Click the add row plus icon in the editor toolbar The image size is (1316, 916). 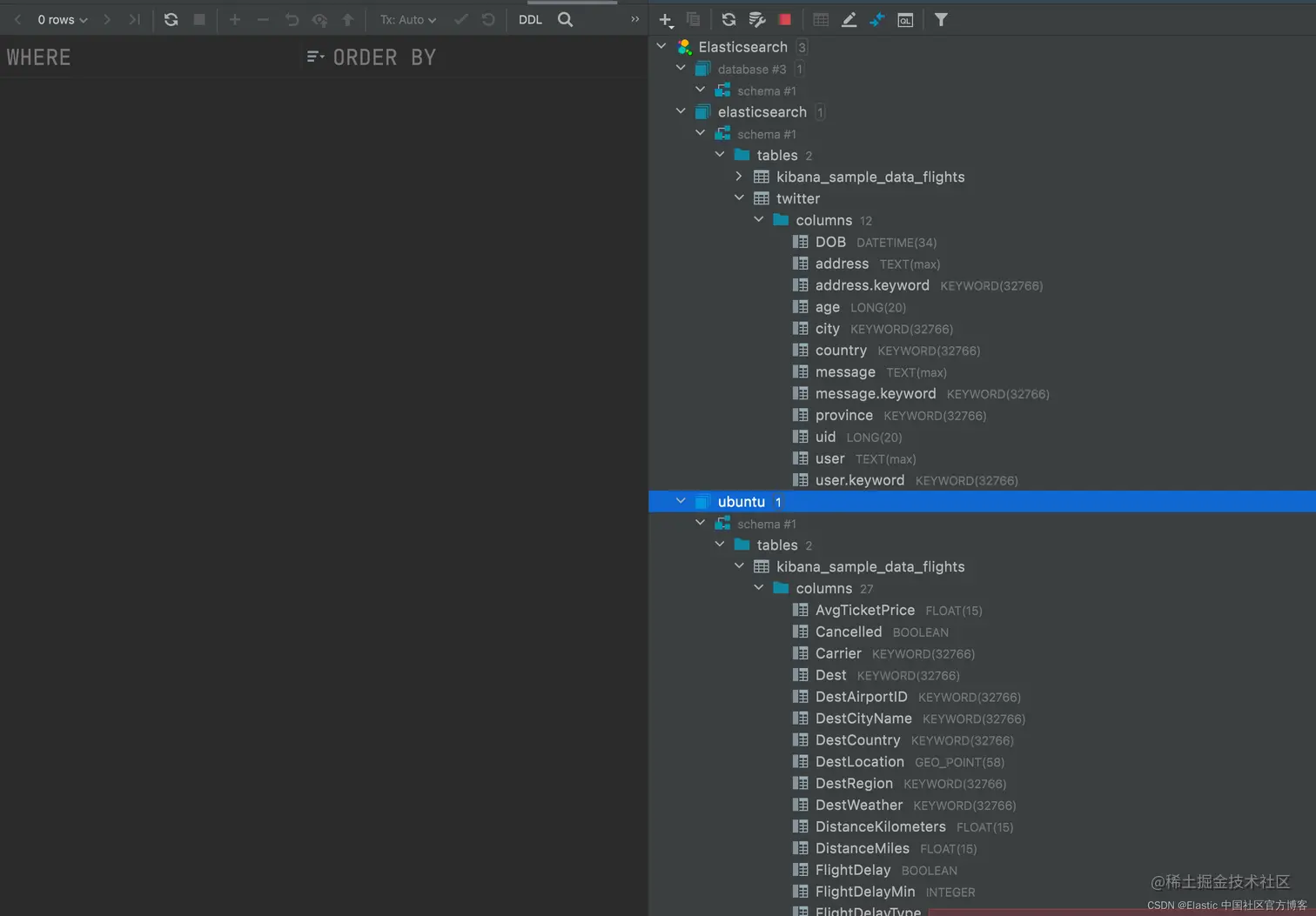coord(235,19)
